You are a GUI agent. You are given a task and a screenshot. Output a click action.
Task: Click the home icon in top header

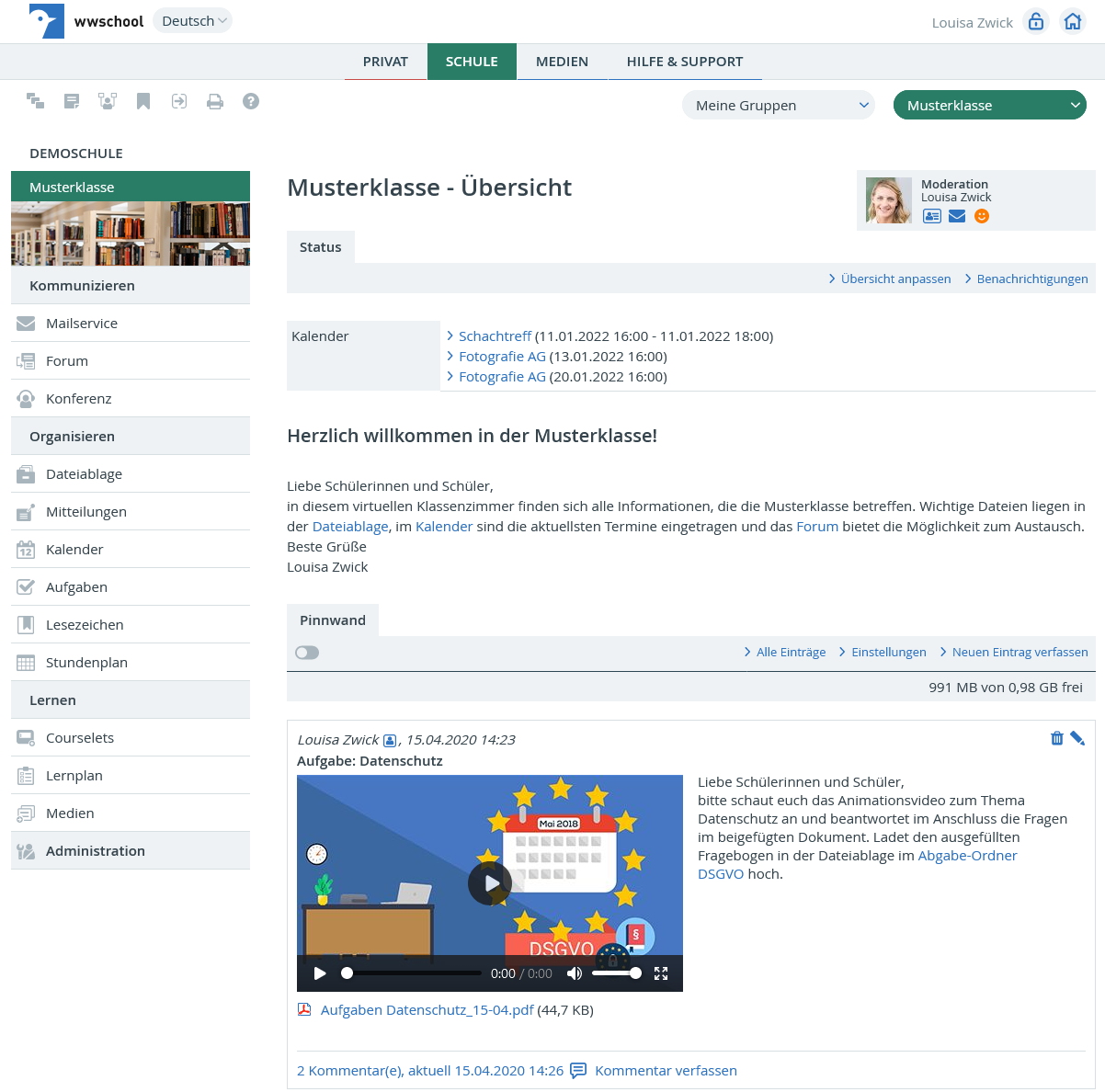tap(1072, 22)
